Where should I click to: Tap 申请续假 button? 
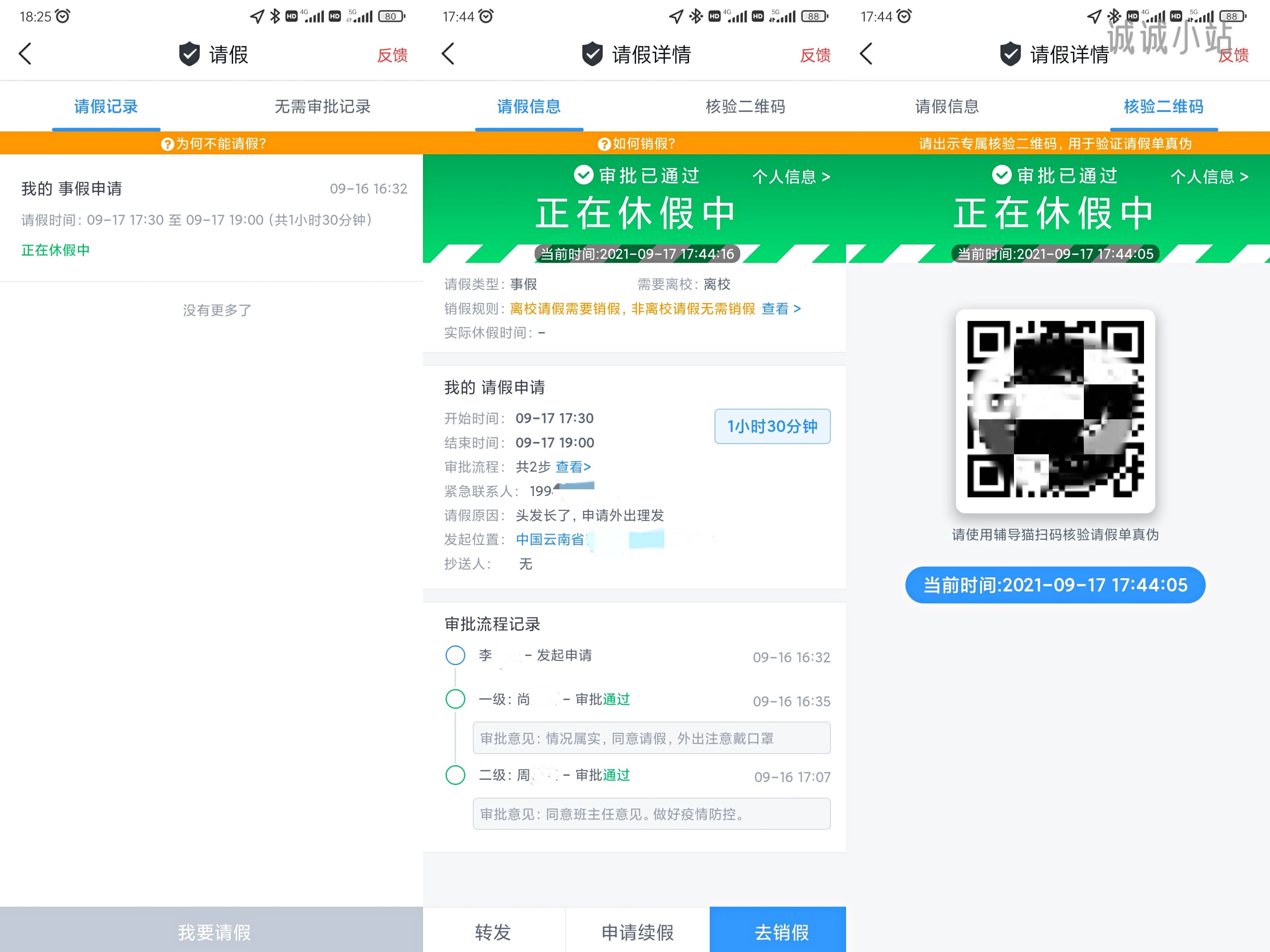[637, 930]
